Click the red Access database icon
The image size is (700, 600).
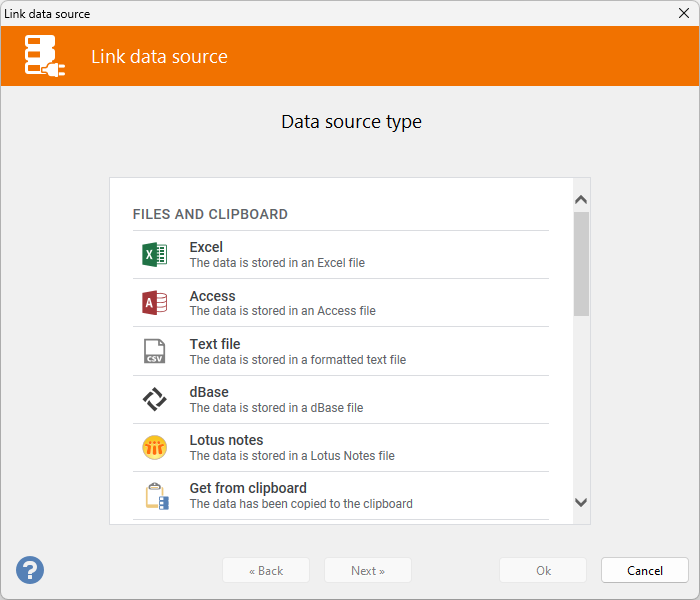pos(154,303)
